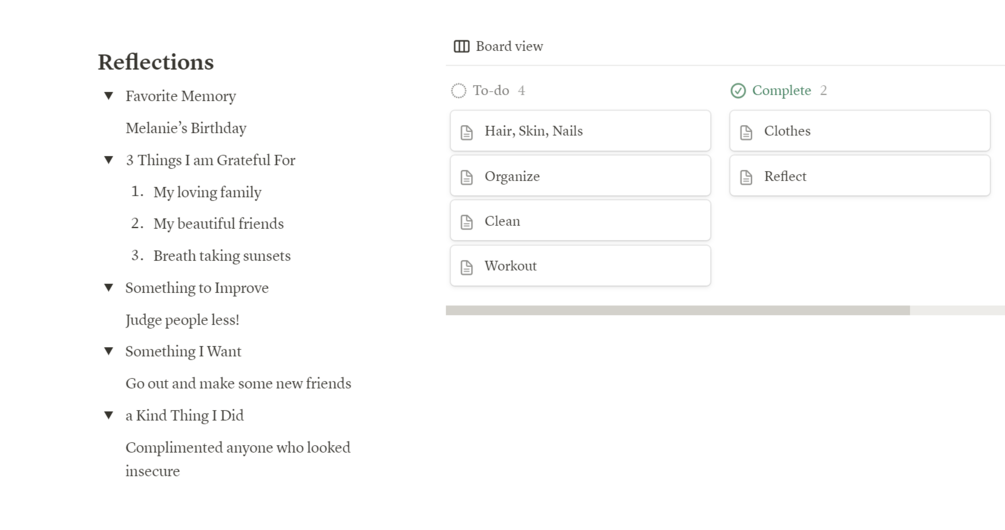Screen dimensions: 1005x530
Task: Click the page icon on Workout card
Action: point(467,267)
